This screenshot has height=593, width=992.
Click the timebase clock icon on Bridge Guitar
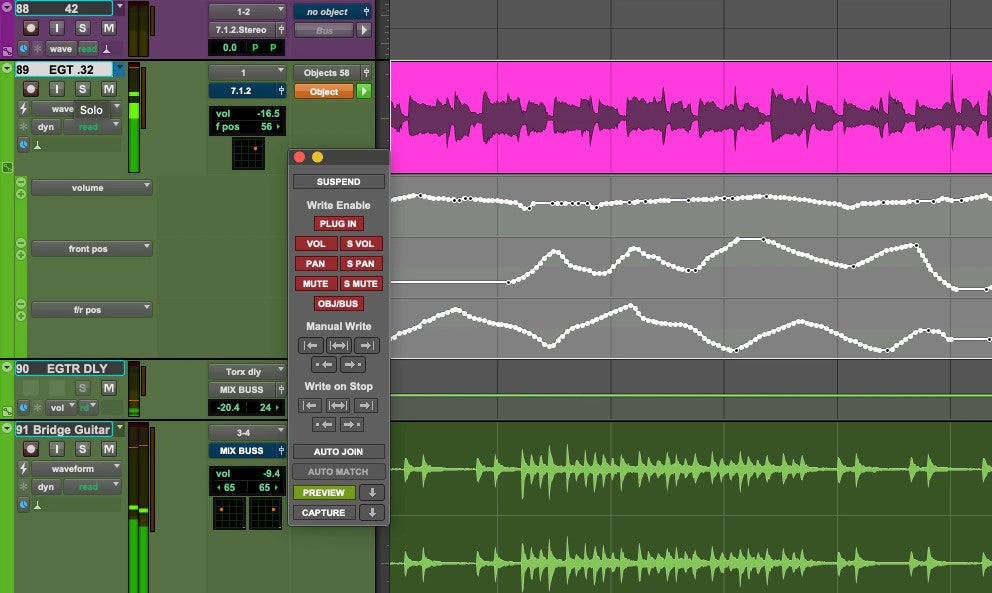23,505
